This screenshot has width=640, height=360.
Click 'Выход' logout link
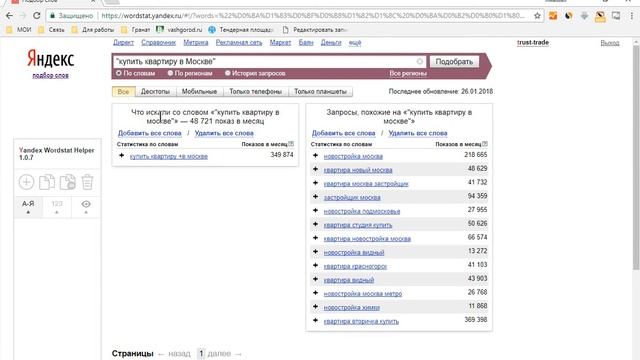click(610, 43)
